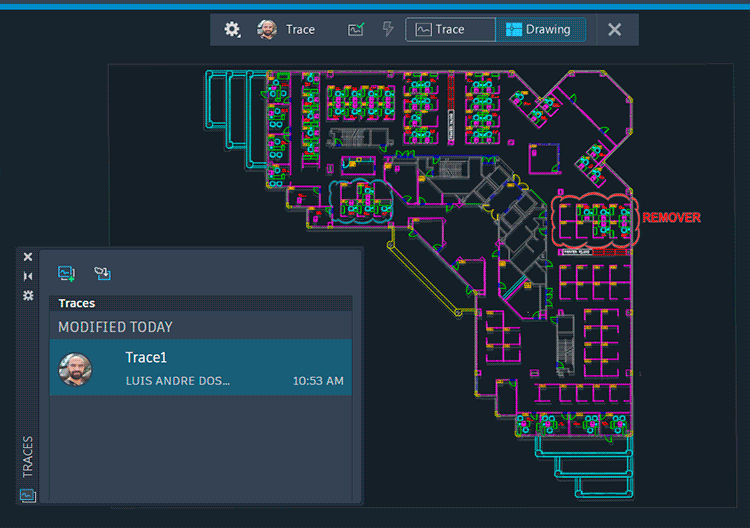Switch to Drawing editing mode
750x528 pixels.
coord(540,30)
